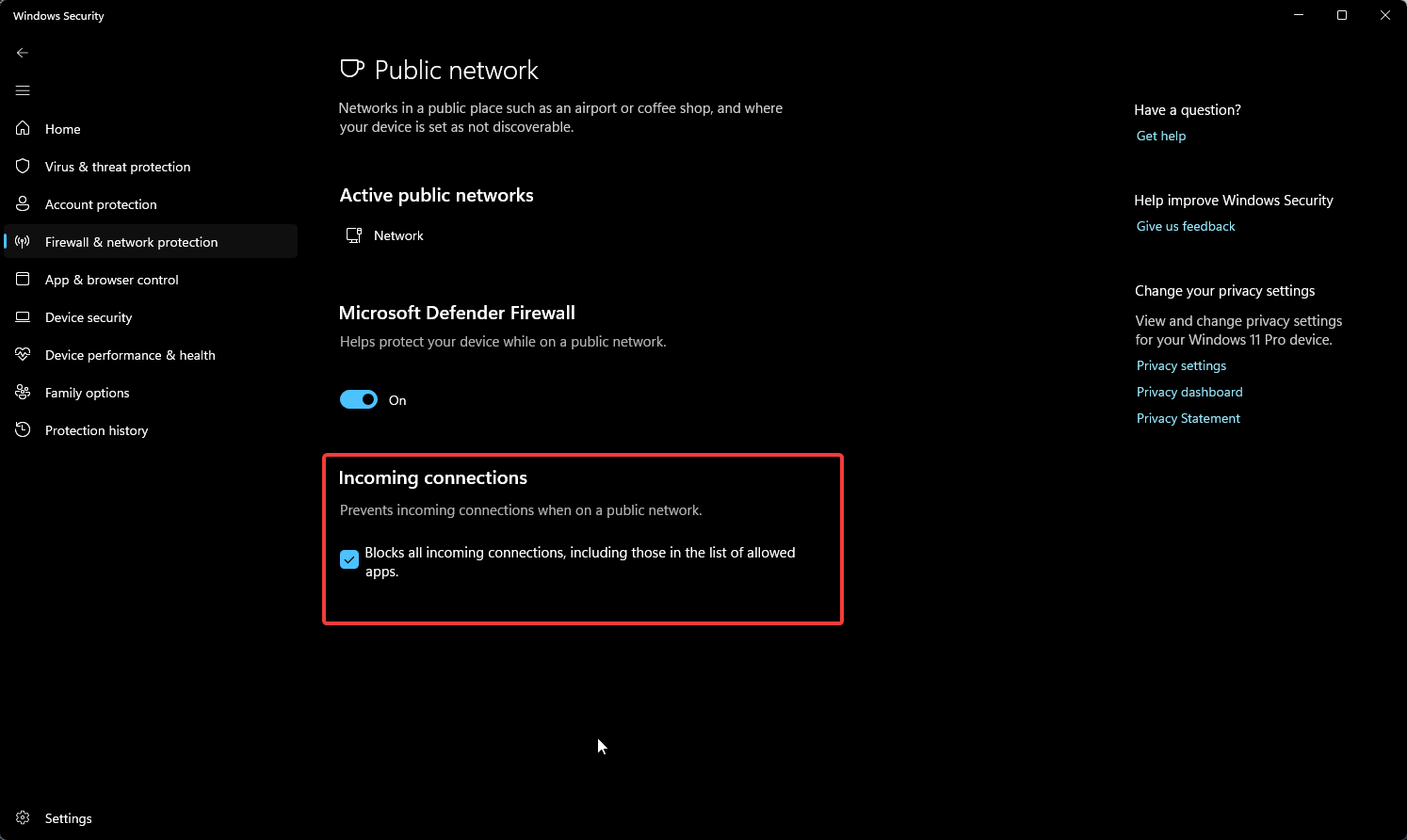Open Account protection section
Screen dimensions: 1407x840
151,204
